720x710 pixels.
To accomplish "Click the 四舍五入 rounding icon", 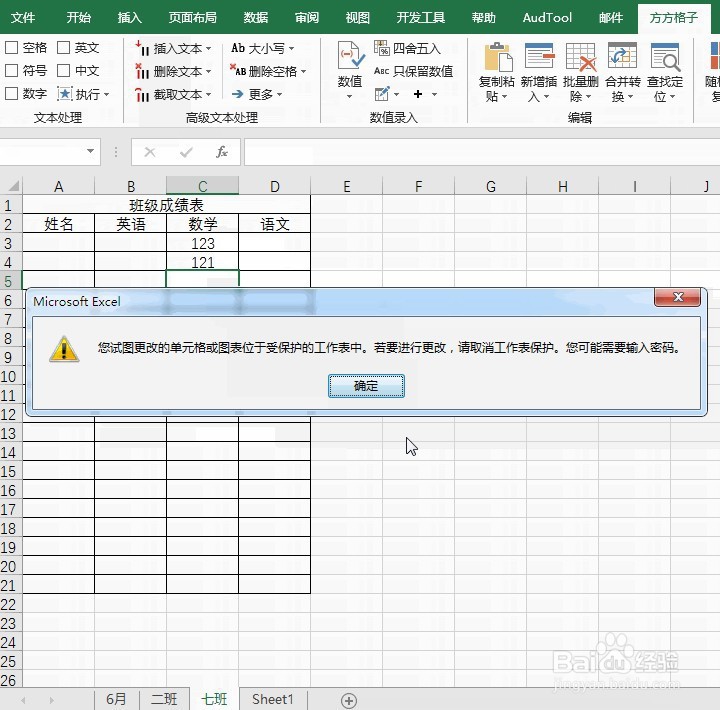I will (x=381, y=47).
